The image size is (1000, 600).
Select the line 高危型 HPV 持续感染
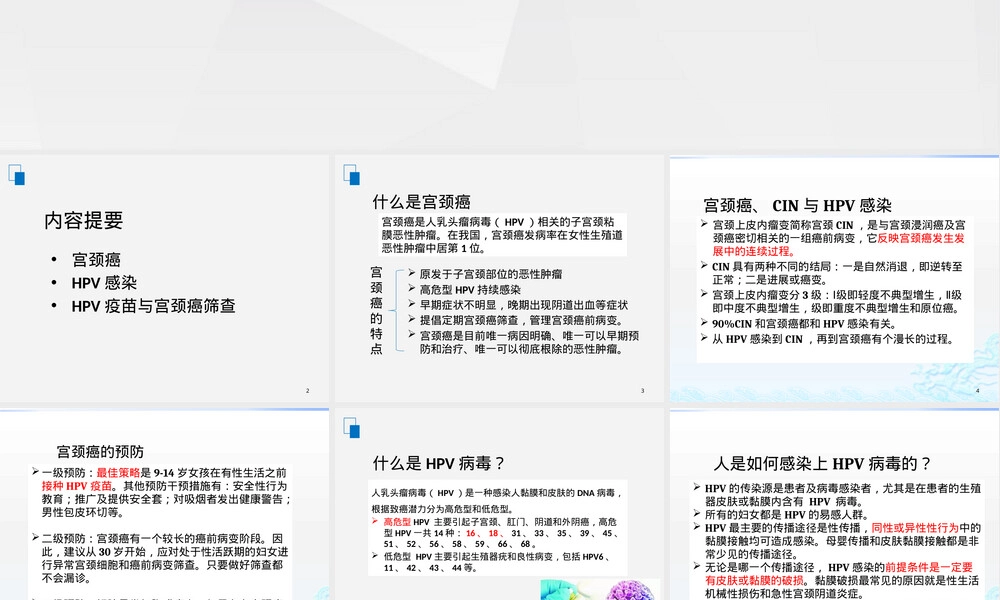click(x=470, y=289)
